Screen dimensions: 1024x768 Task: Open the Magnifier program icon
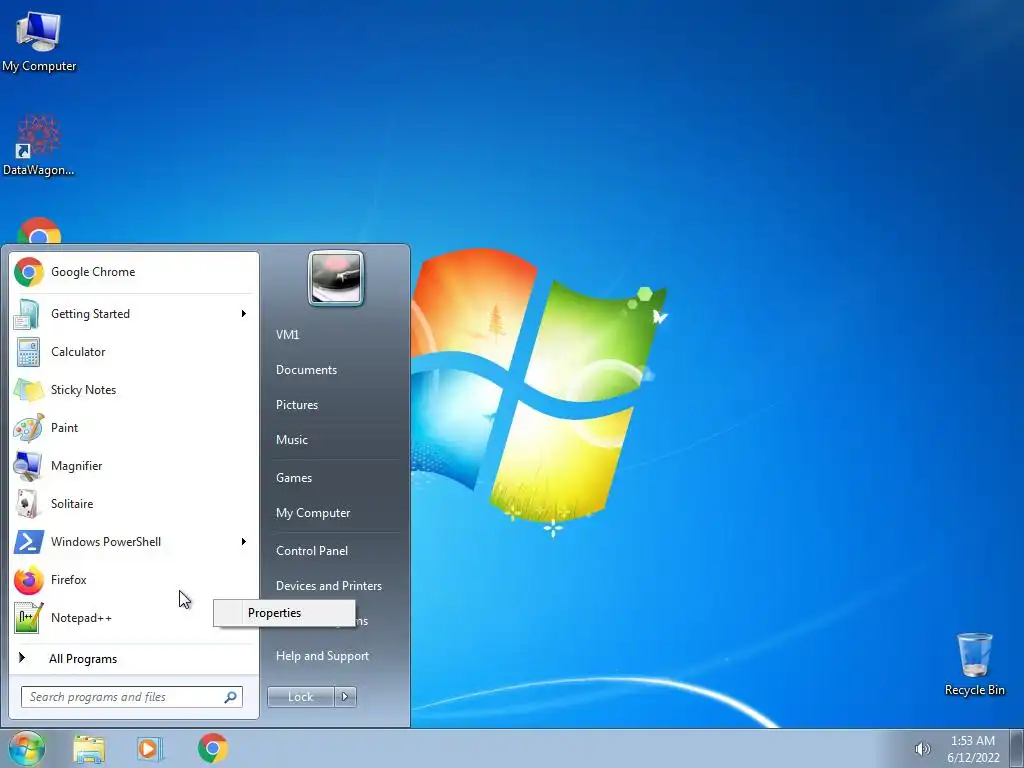(x=28, y=466)
